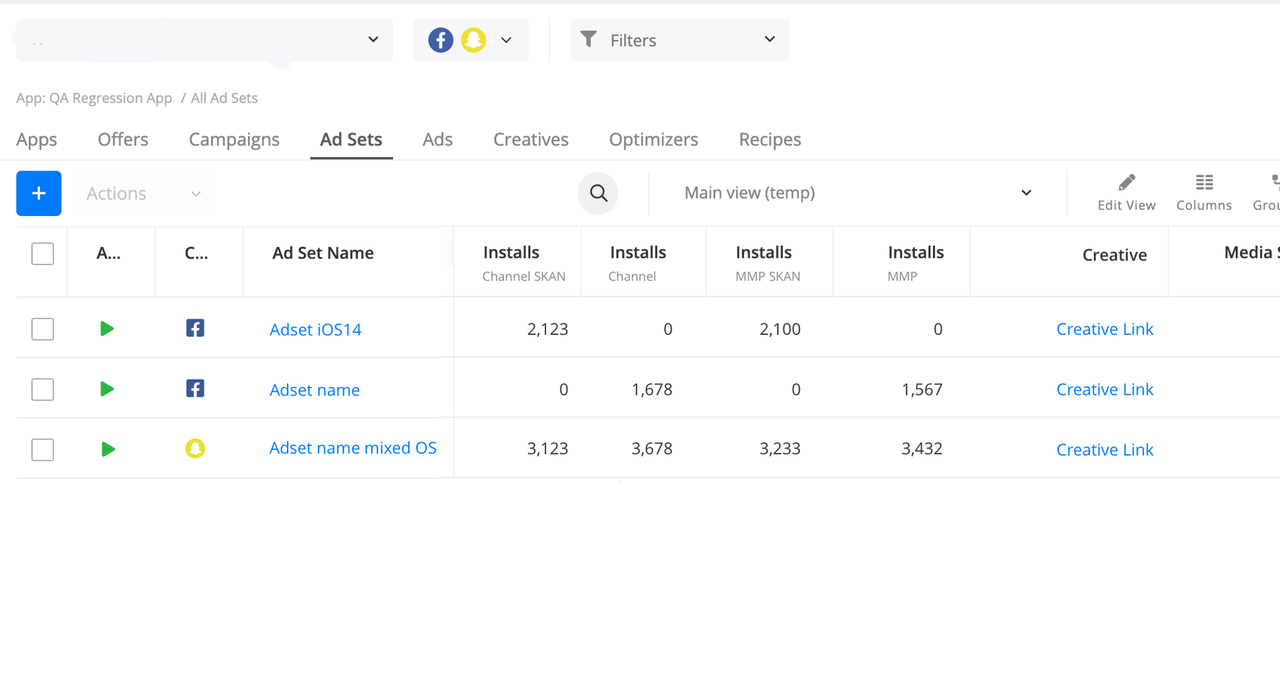Screen dimensions: 1280x683
Task: Click Facebook channel icon in Adset name row
Action: pyautogui.click(x=195, y=388)
